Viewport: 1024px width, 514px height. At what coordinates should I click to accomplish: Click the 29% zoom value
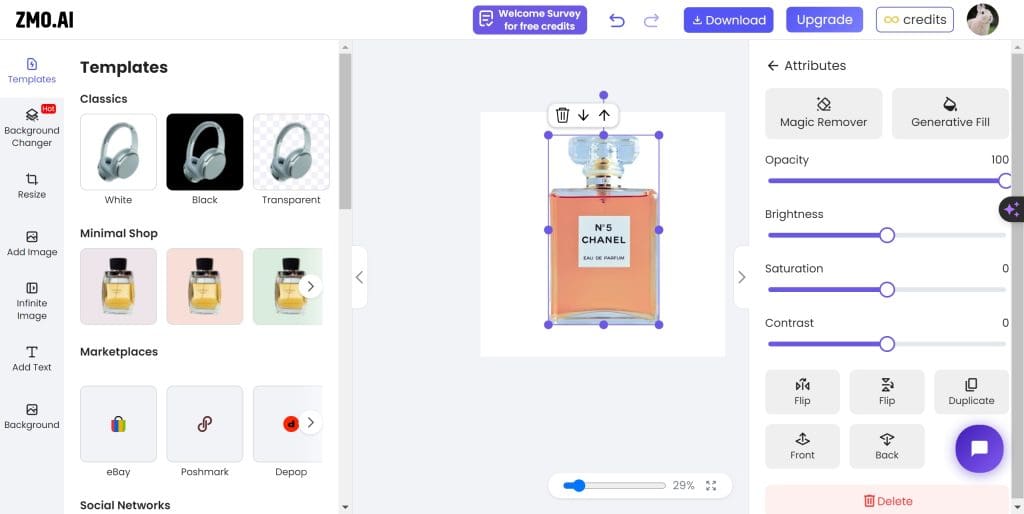(683, 485)
